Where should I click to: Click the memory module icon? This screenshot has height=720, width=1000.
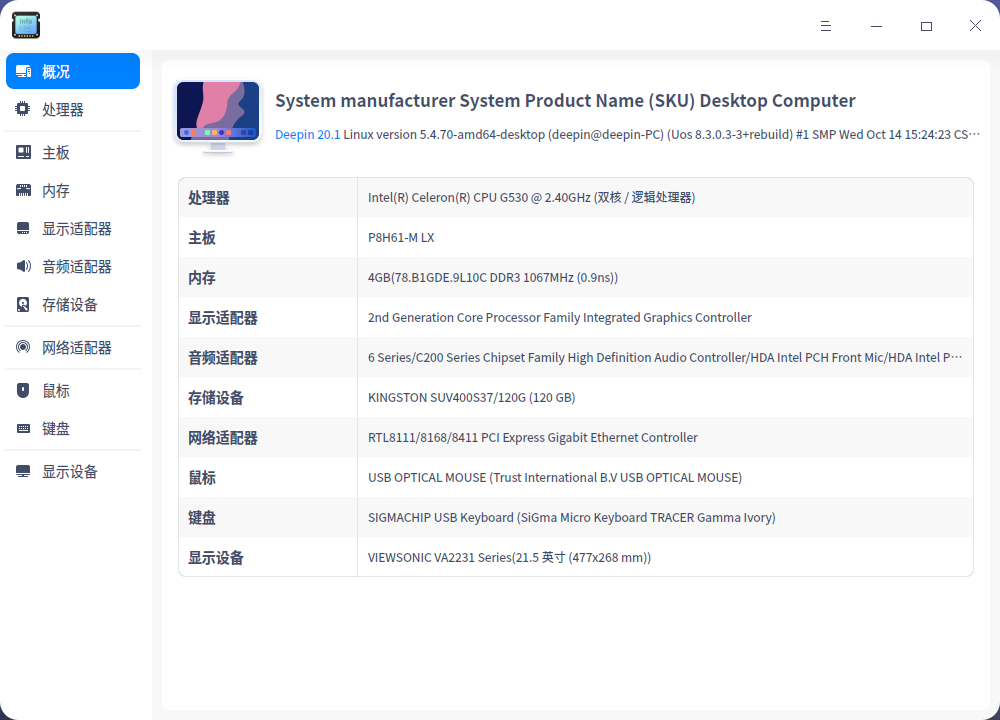23,191
